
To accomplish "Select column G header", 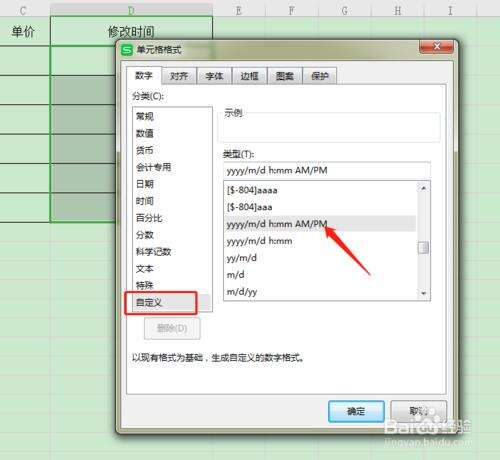I will [345, 10].
